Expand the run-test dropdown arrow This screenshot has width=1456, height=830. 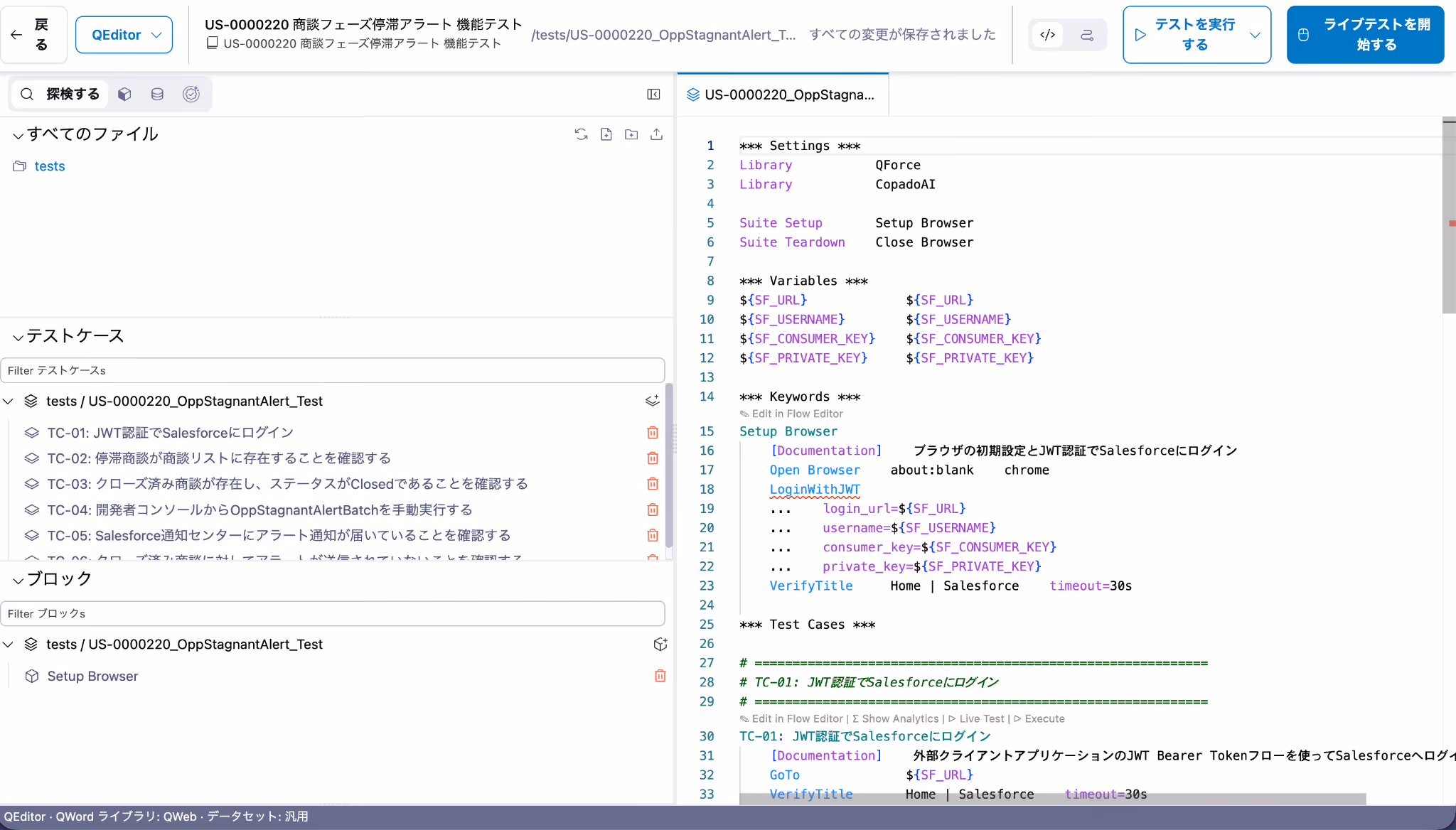[x=1255, y=35]
